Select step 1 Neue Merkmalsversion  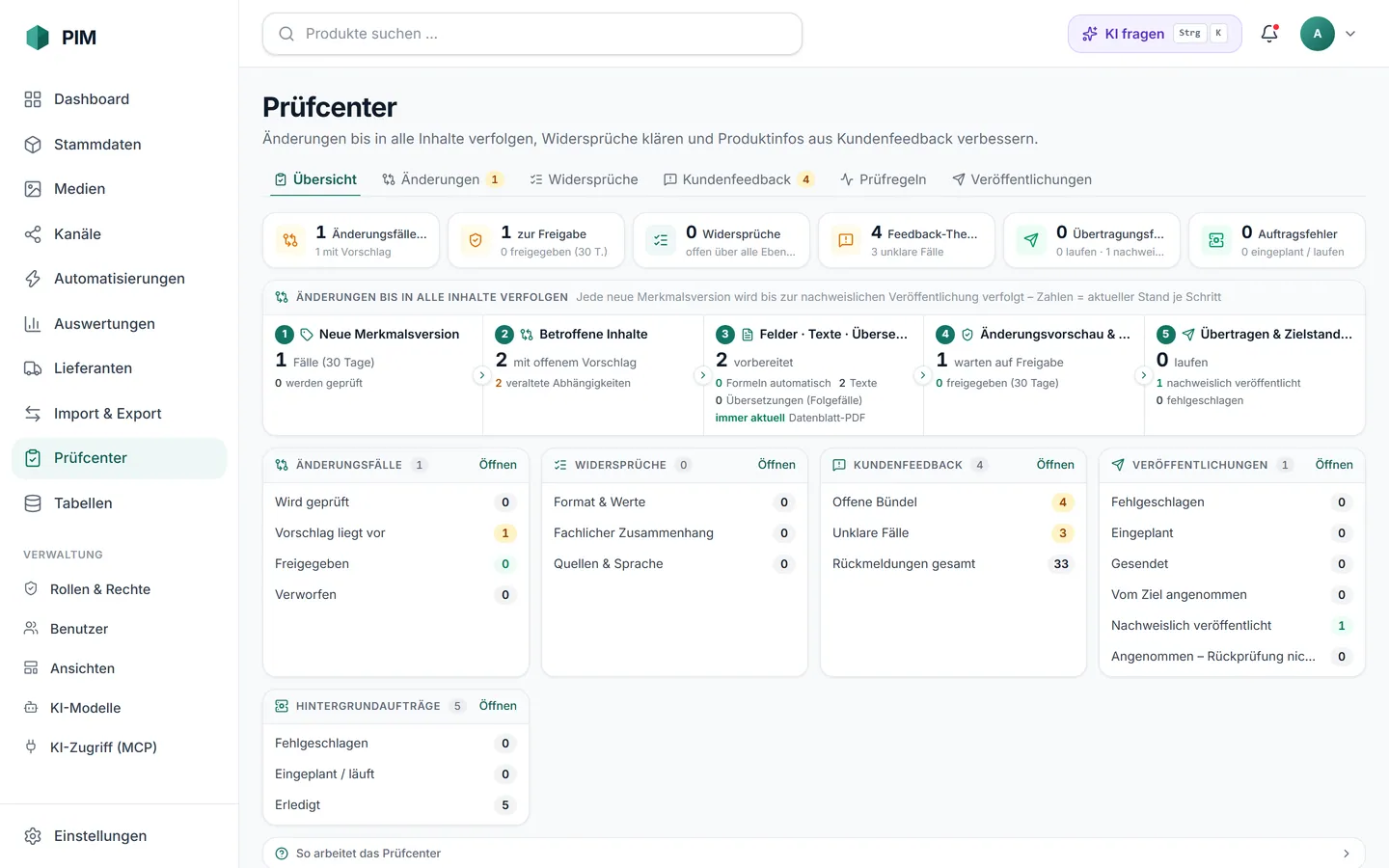pos(372,375)
